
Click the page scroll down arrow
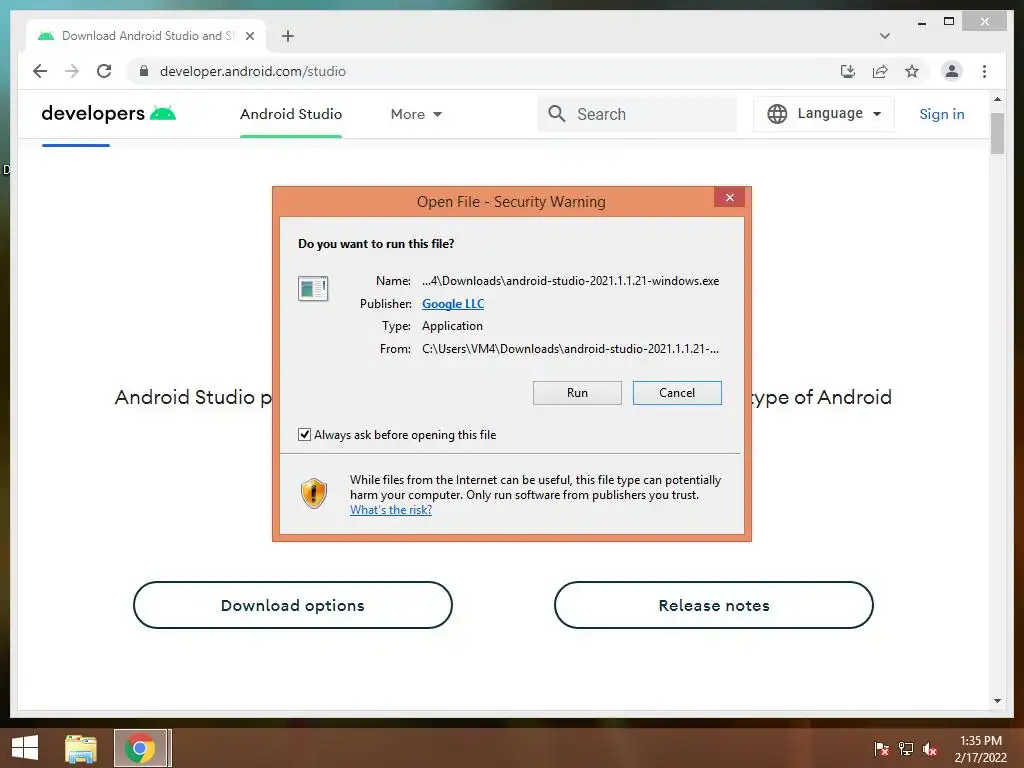[x=997, y=701]
